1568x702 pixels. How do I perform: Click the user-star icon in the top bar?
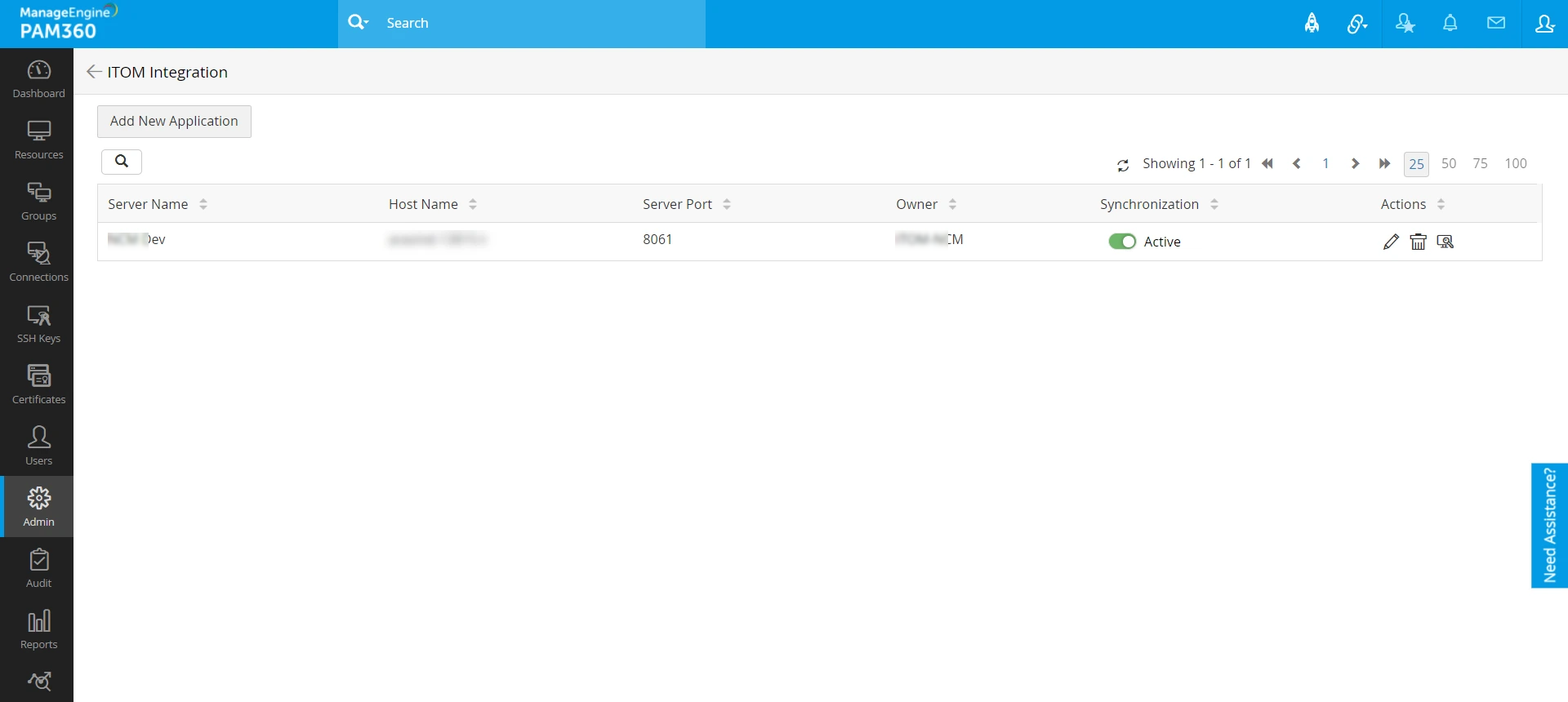click(1405, 24)
